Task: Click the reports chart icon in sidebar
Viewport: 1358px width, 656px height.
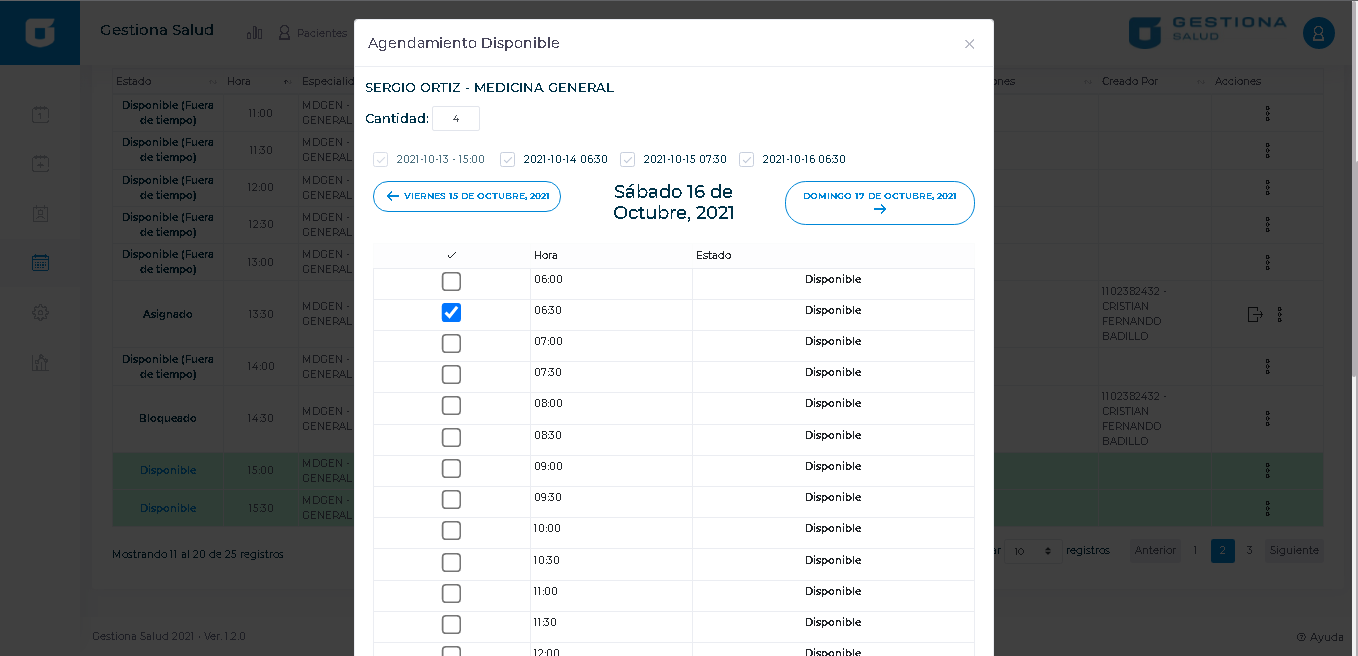Action: click(x=40, y=362)
